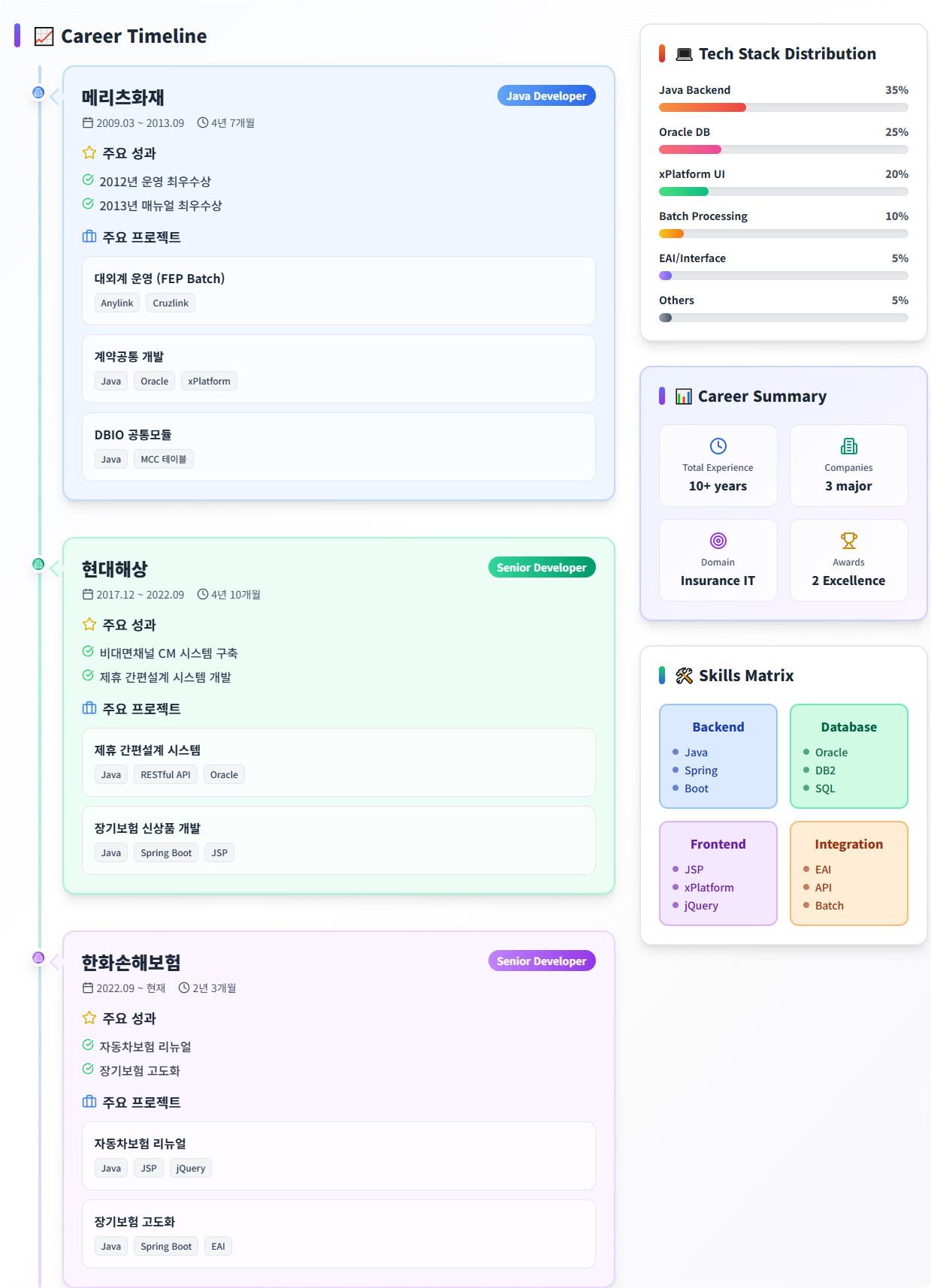This screenshot has width=931, height=1288.
Task: Click the 한화손해보험 timeline marker dot
Action: (x=39, y=958)
